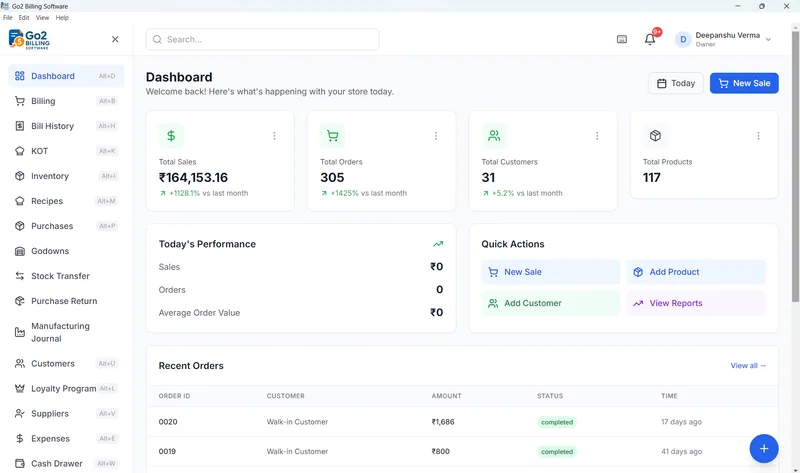Screen dimensions: 800x473
Task: Collapse the sidebar with the X icon
Action: coord(115,39)
